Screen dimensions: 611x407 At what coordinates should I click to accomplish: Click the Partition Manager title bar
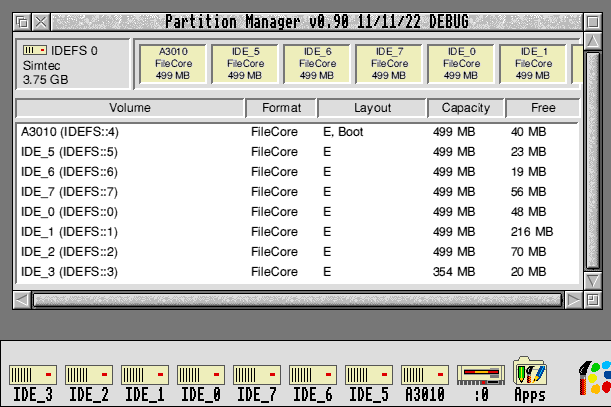(x=317, y=22)
